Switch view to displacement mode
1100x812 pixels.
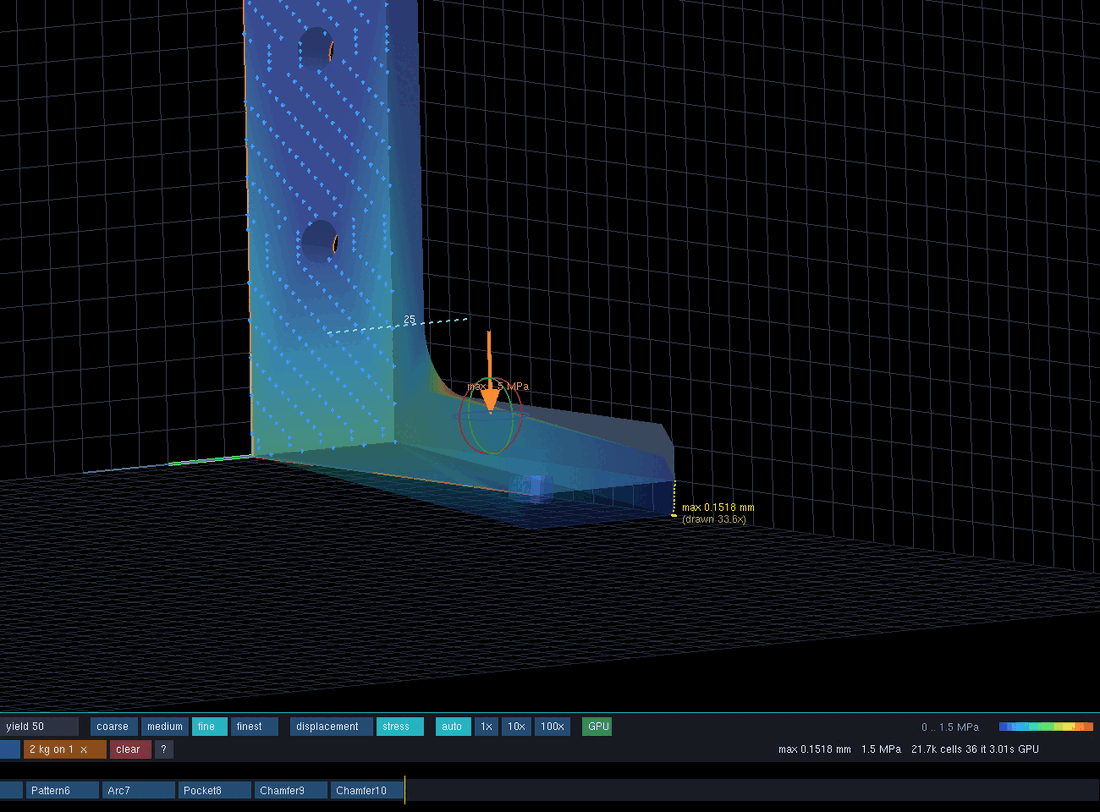[x=331, y=726]
